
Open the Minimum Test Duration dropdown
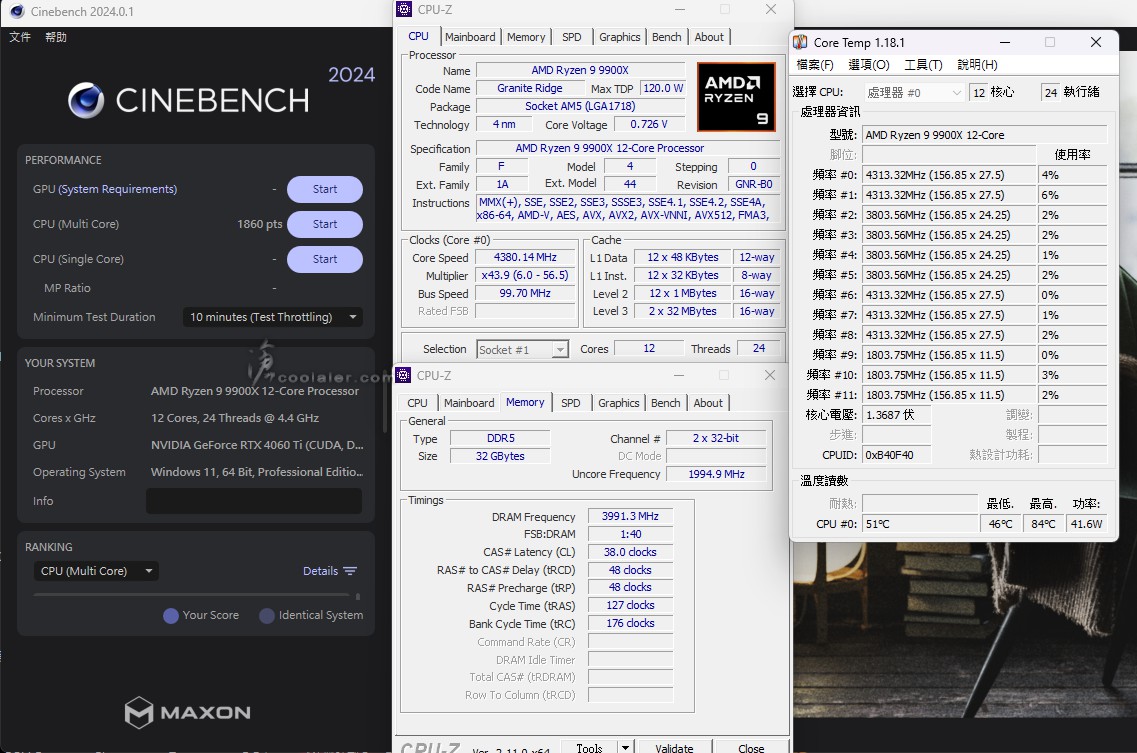click(272, 317)
